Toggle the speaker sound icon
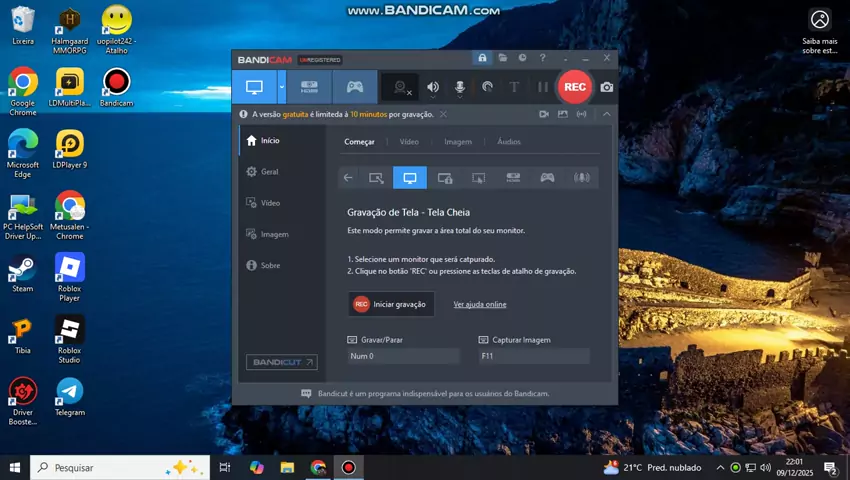This screenshot has height=480, width=850. [433, 87]
